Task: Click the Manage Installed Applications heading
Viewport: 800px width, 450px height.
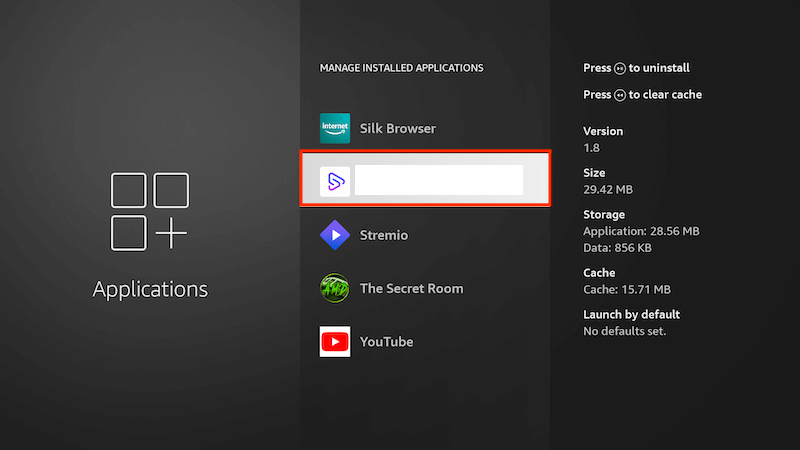Action: (402, 68)
